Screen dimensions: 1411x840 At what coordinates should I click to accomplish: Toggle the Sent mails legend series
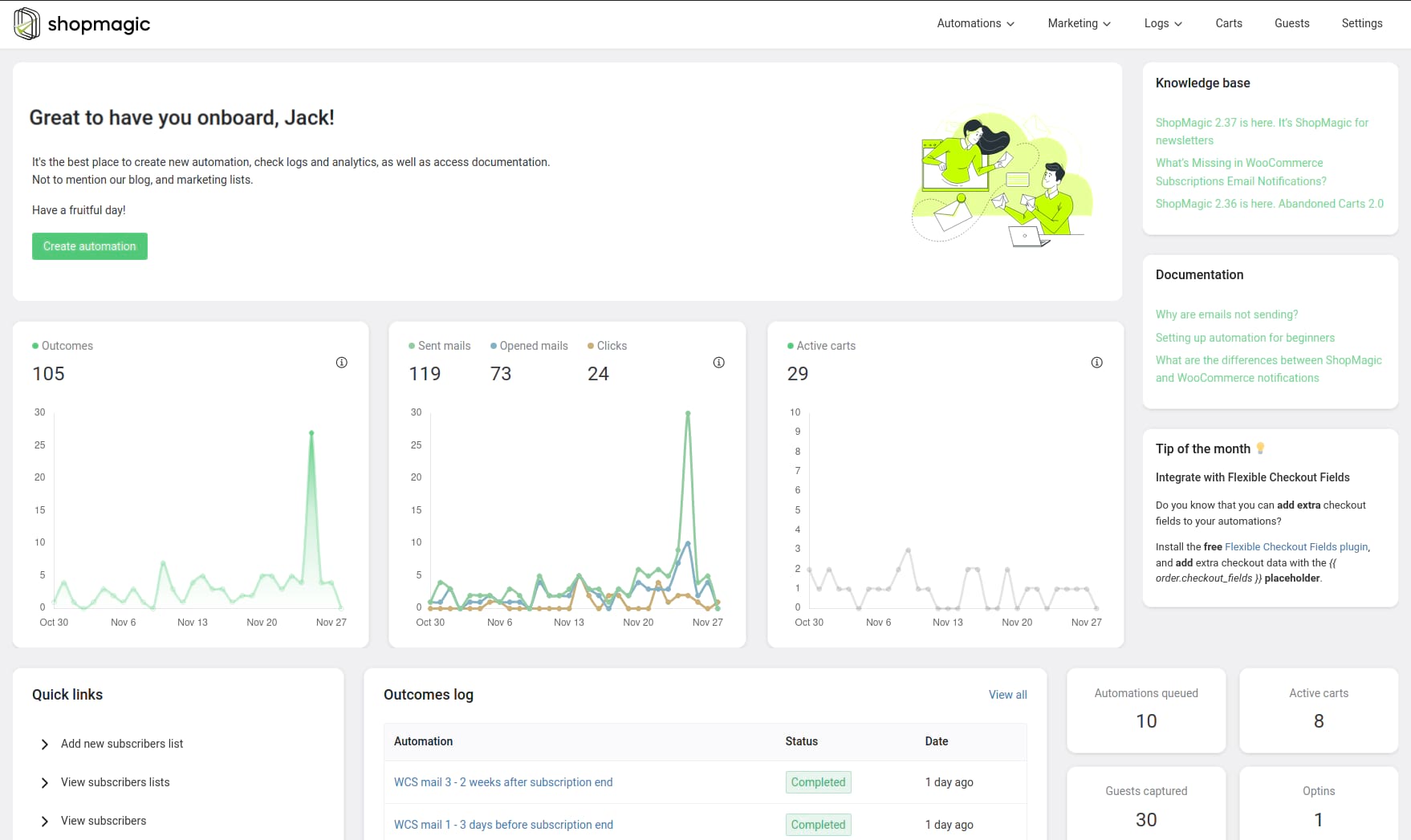pos(440,346)
